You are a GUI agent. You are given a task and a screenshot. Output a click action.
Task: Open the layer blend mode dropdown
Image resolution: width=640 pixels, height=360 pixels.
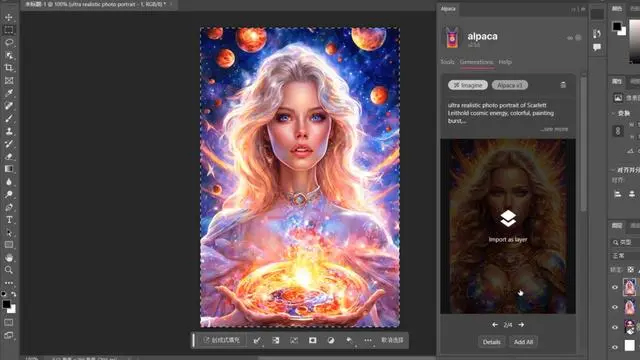(625, 256)
